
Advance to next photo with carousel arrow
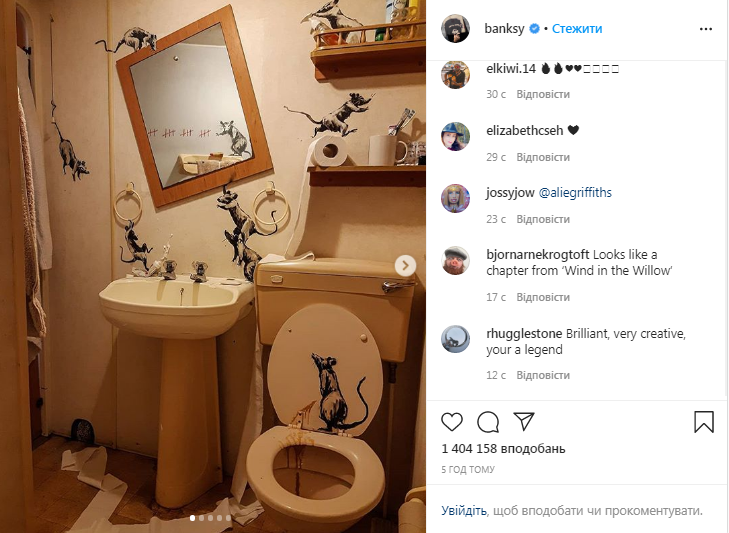click(405, 266)
